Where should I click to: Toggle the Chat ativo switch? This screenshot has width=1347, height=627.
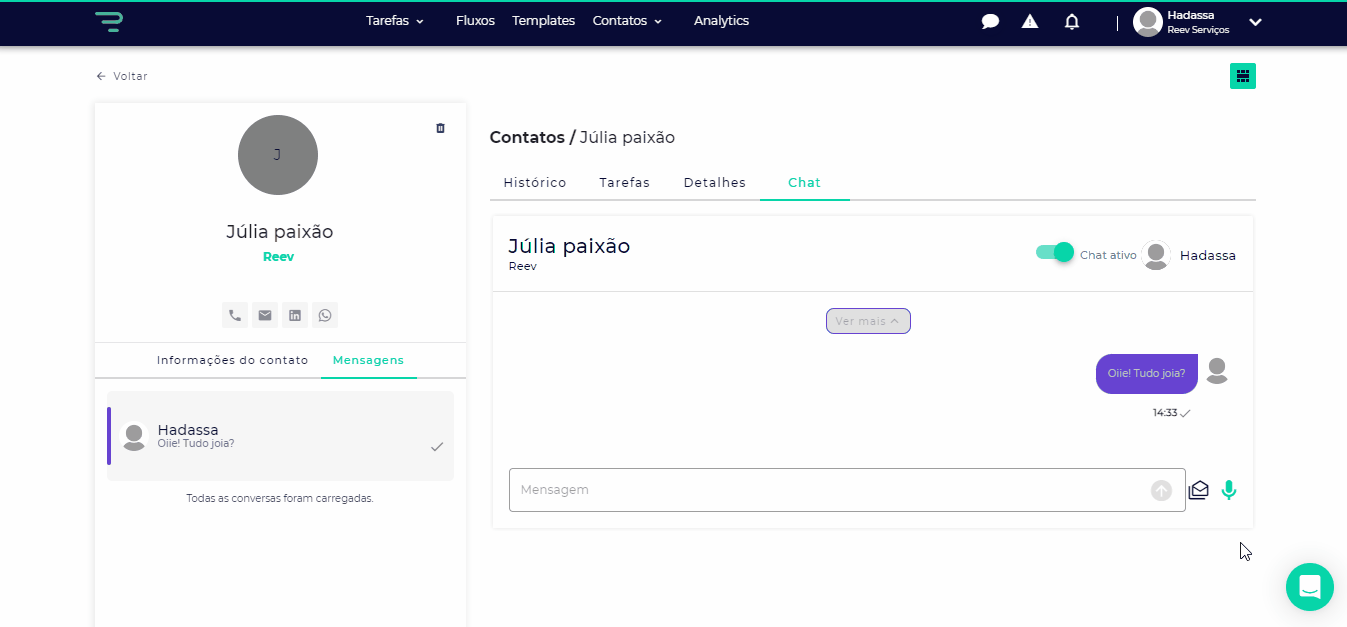coord(1055,252)
